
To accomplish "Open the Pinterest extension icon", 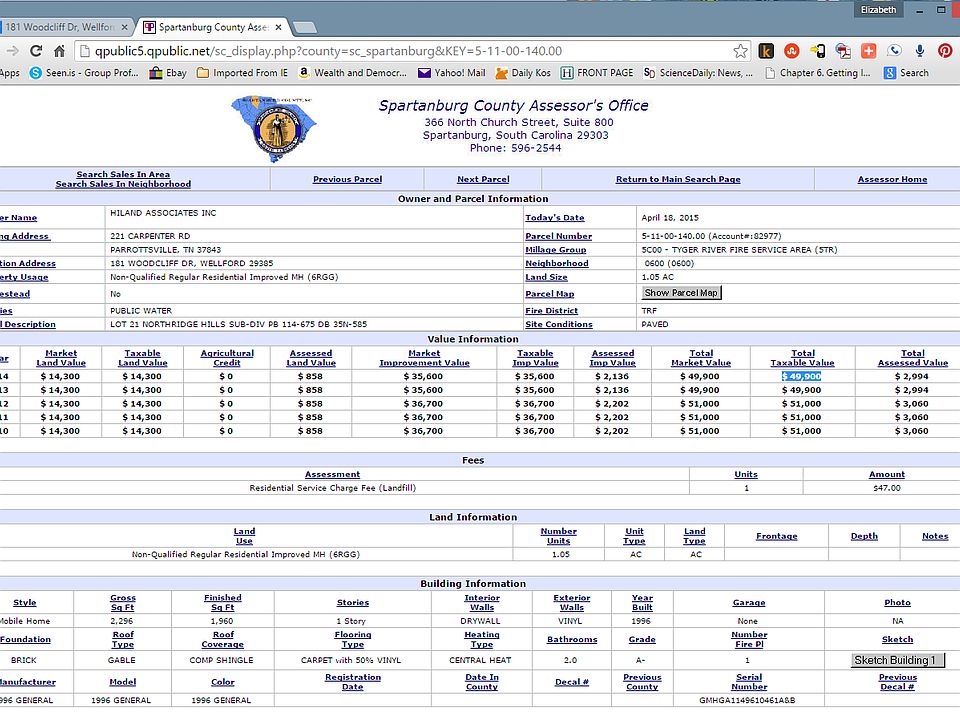I will pos(945,51).
